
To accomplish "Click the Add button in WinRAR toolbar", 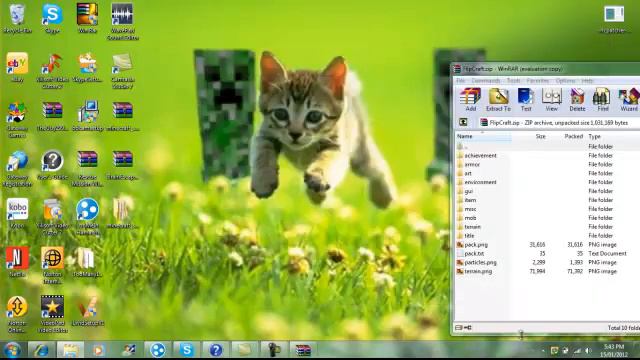I will point(470,100).
